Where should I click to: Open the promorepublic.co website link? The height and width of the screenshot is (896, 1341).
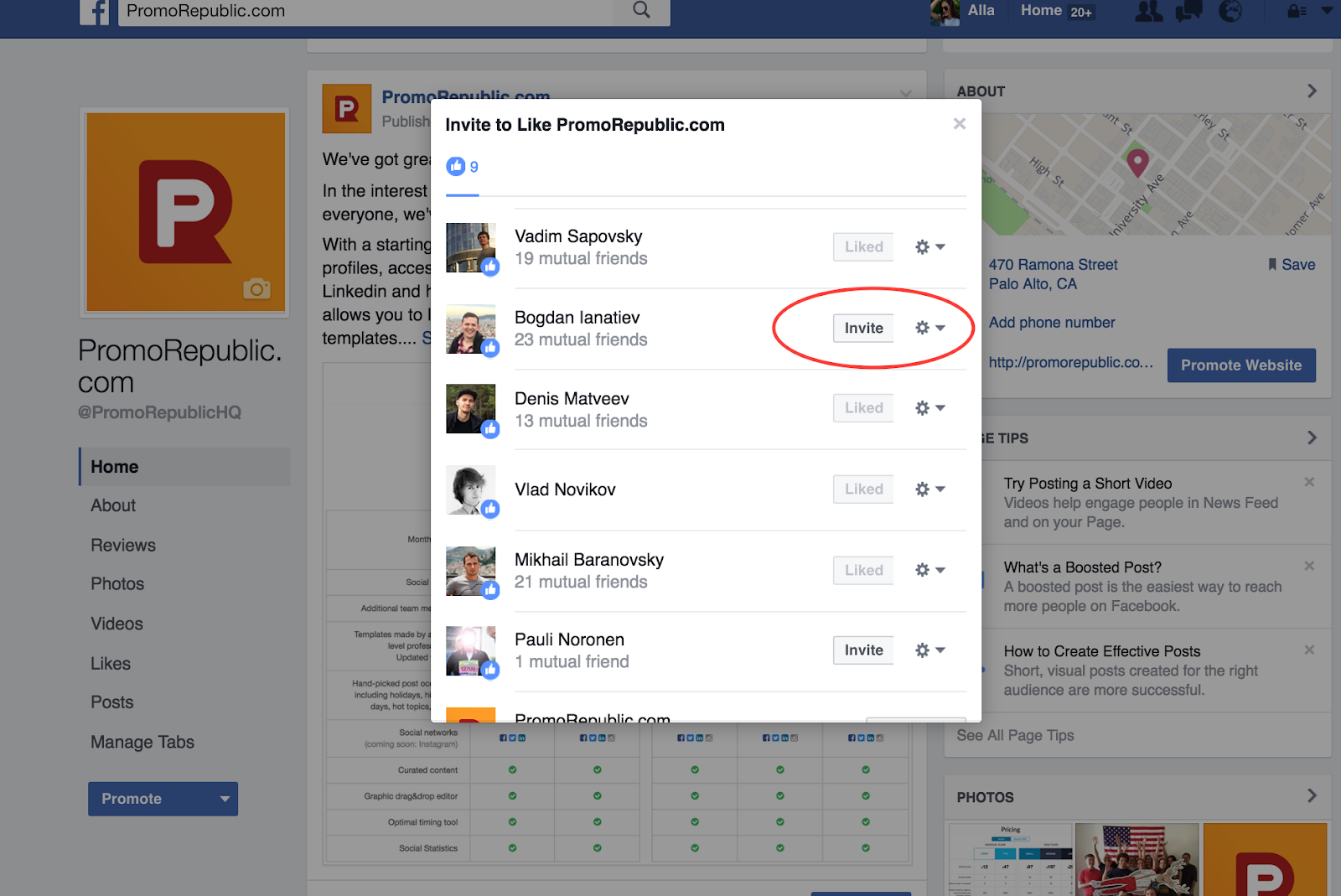[x=1071, y=363]
